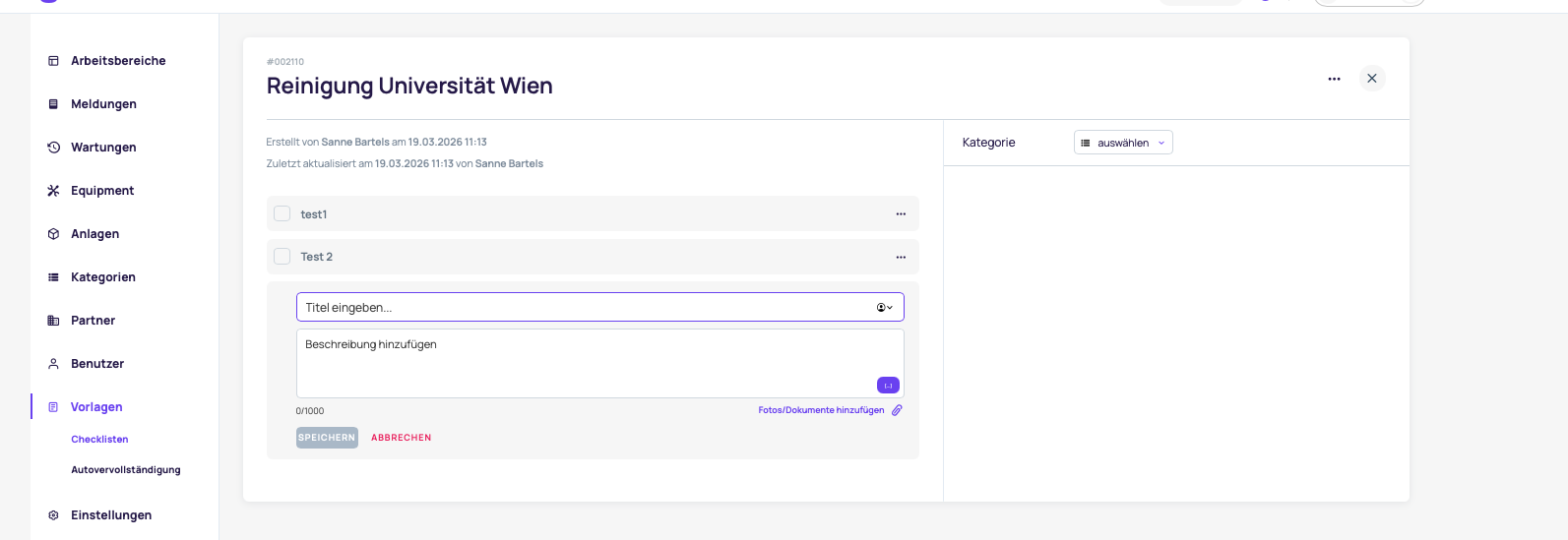Click the purple placeholder button in description box

coord(888,386)
